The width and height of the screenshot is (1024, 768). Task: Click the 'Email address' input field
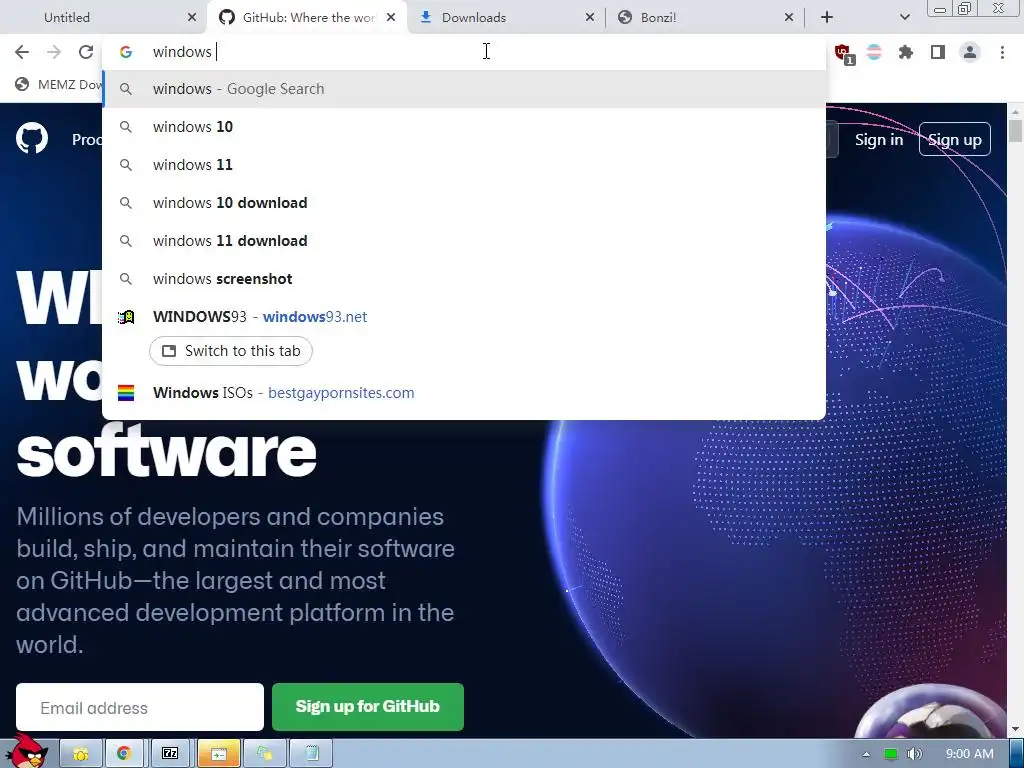point(140,707)
